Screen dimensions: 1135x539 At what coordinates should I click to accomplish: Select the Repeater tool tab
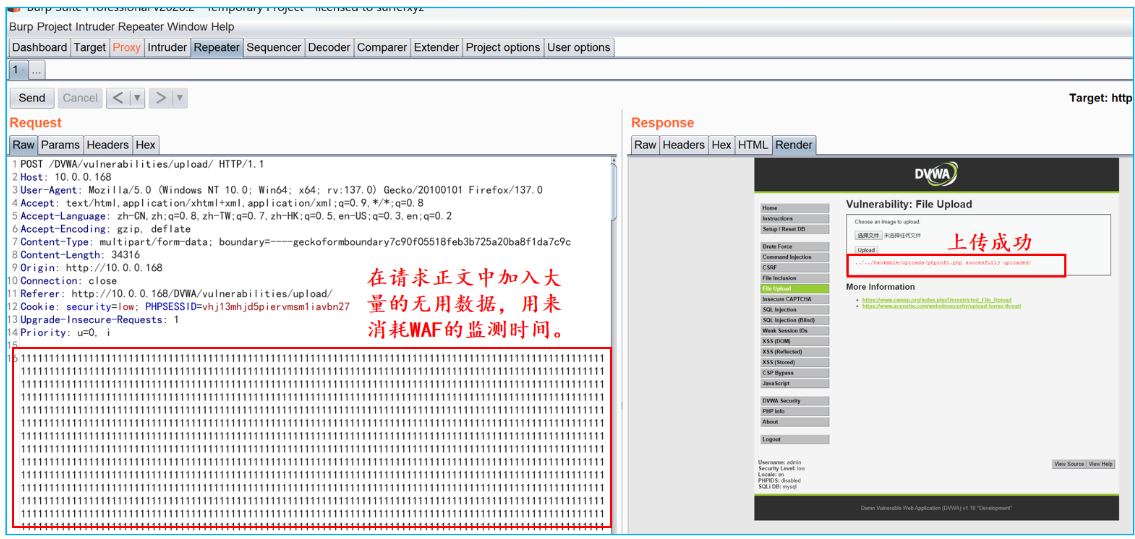[x=216, y=48]
